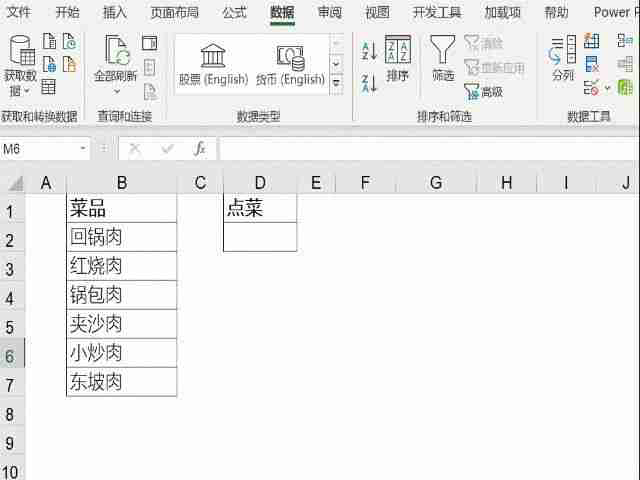
Task: Select empty cell D2 below 点菜
Action: [x=260, y=237]
